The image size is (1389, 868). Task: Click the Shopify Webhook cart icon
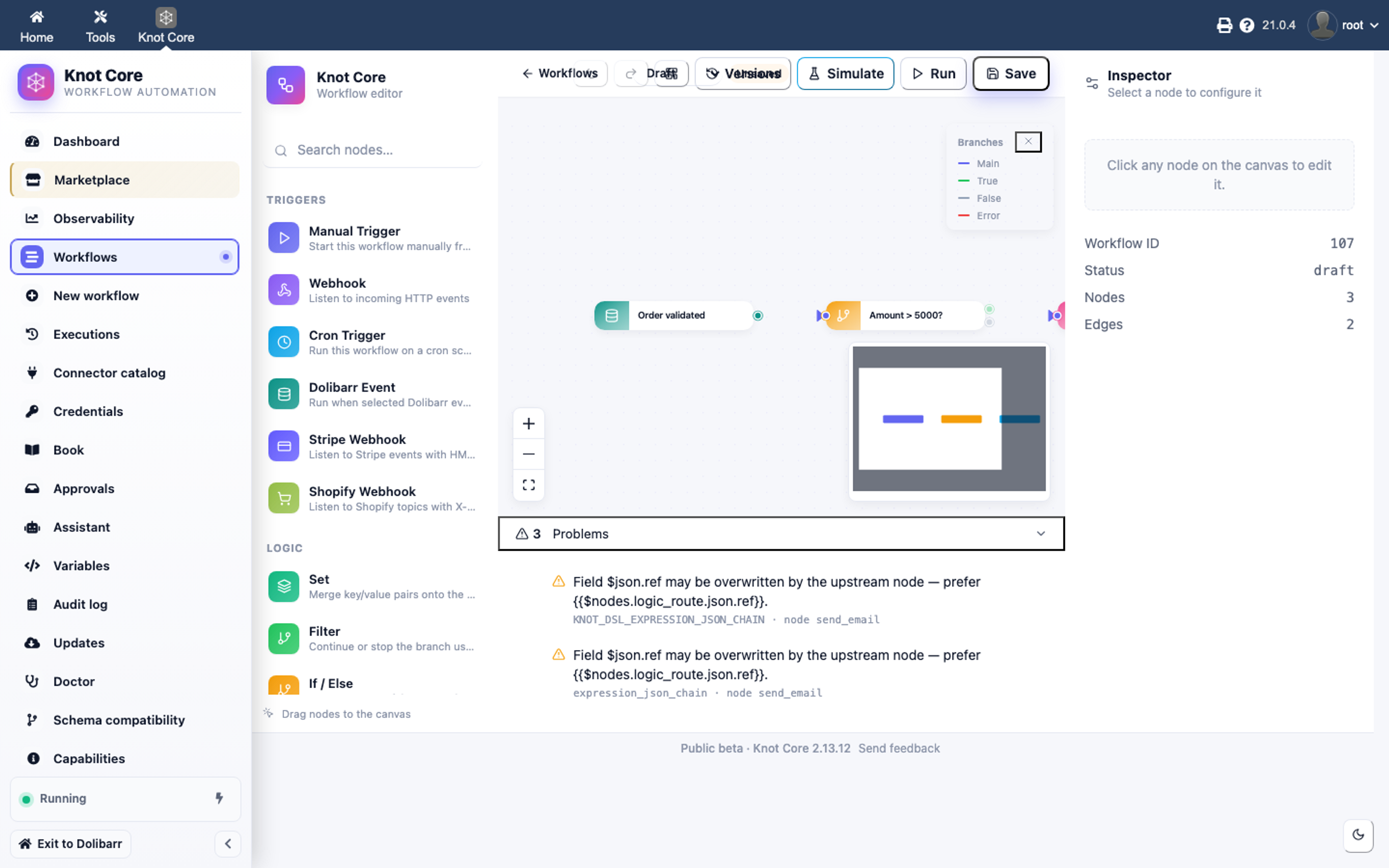pyautogui.click(x=284, y=498)
